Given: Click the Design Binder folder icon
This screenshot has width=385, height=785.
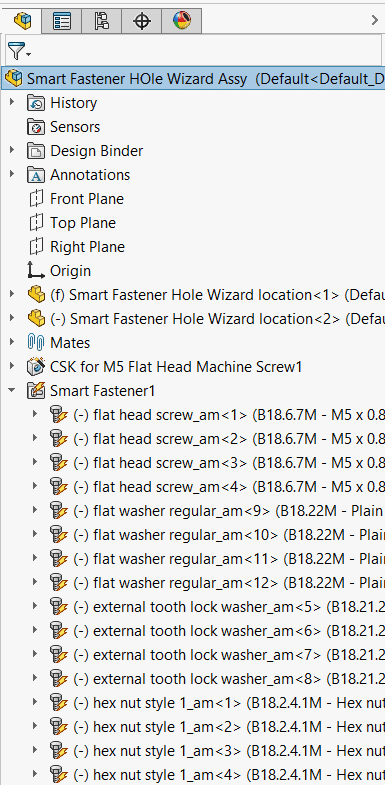Looking at the screenshot, I should [36, 151].
